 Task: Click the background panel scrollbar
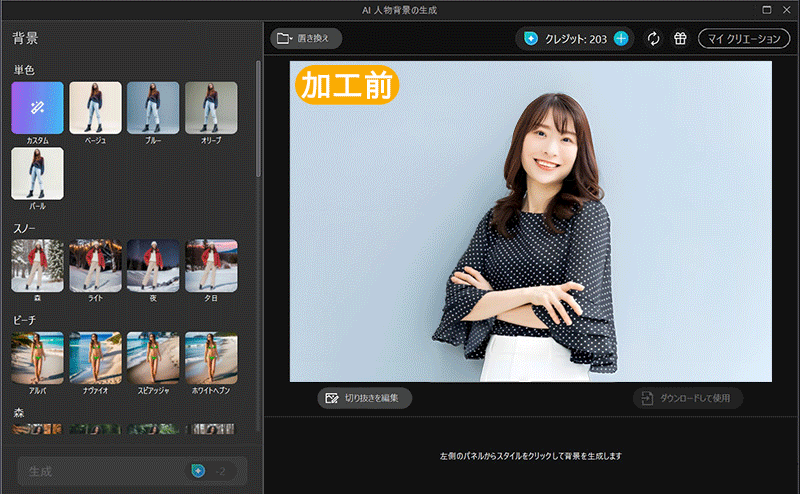tap(259, 119)
